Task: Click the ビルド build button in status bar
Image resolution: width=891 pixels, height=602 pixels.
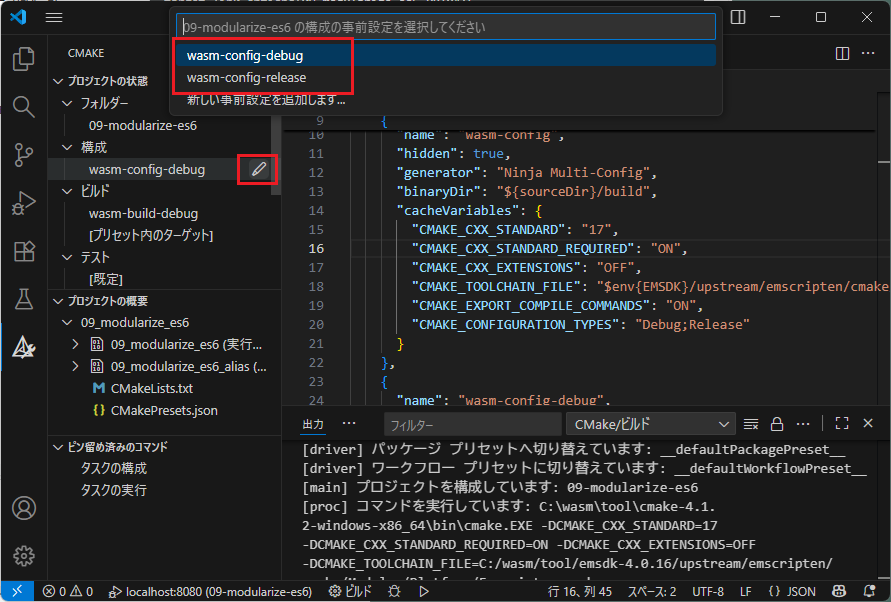Action: point(350,592)
